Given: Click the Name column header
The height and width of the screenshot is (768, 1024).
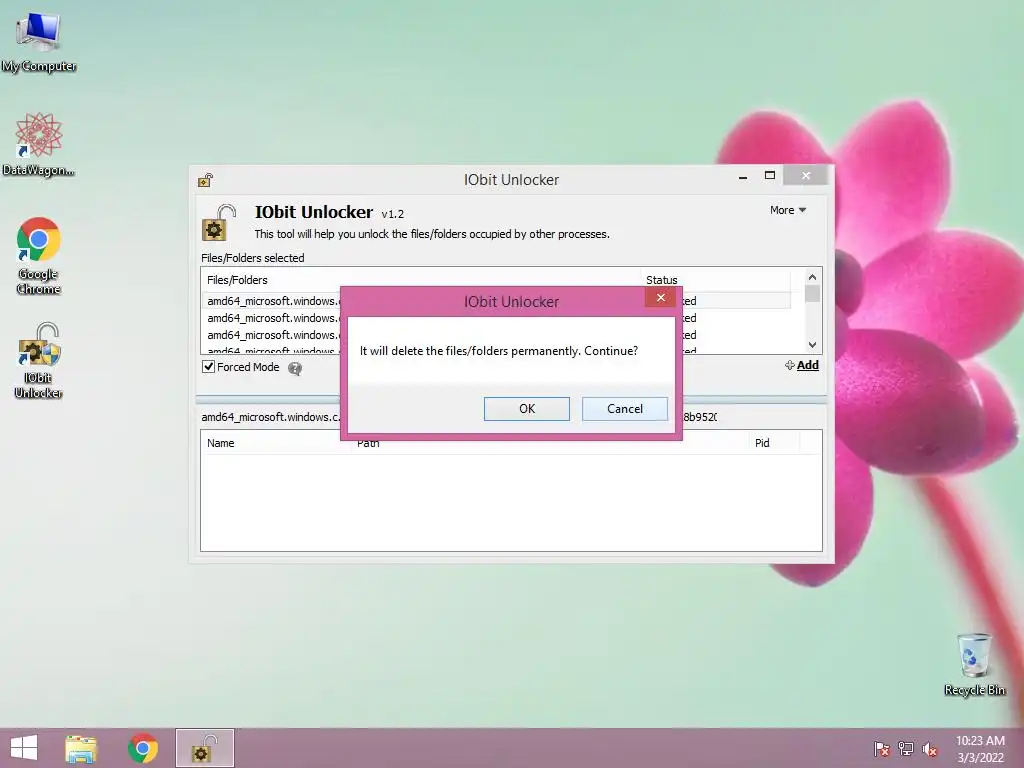Looking at the screenshot, I should tap(276, 443).
